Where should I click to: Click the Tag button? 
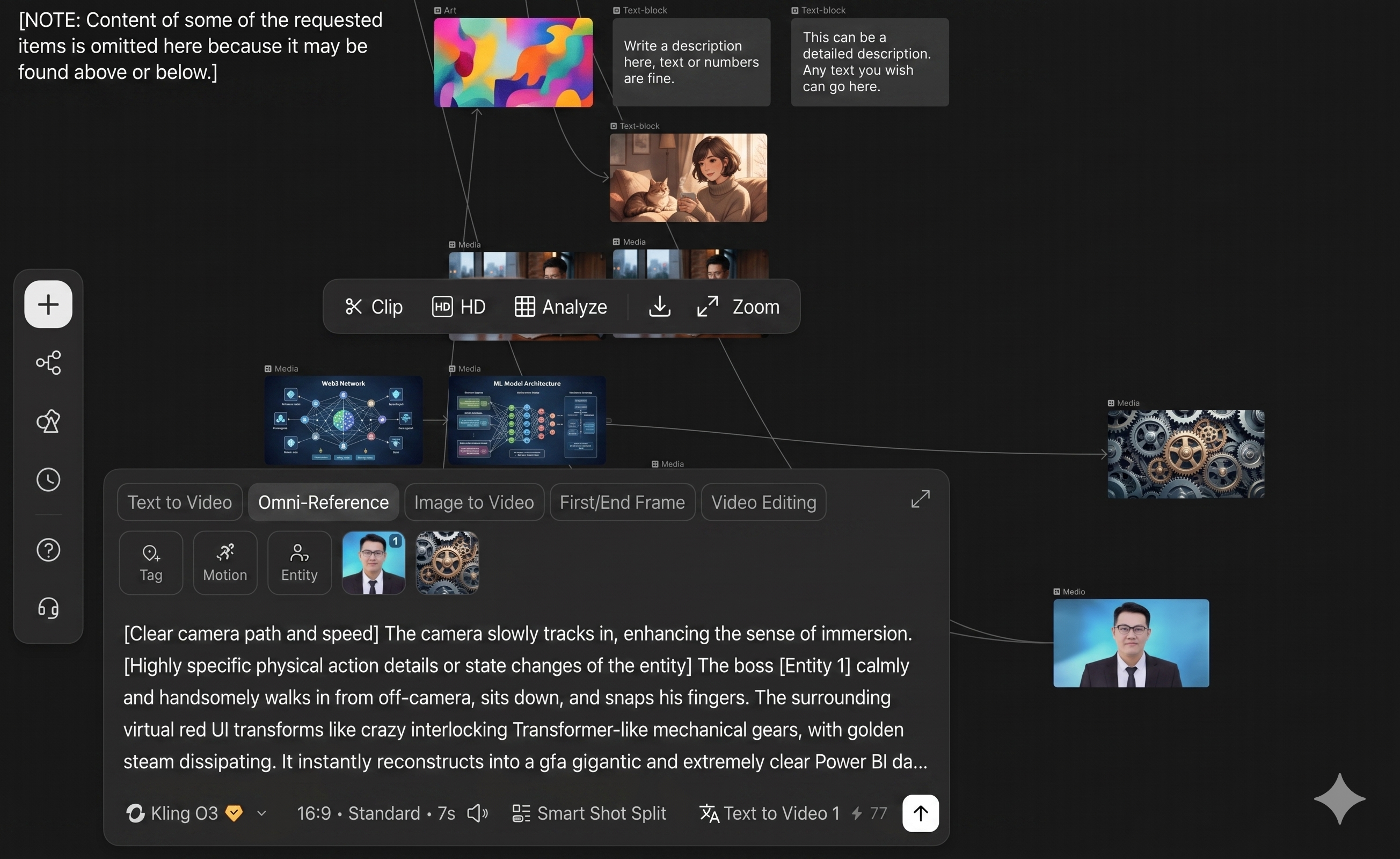(x=151, y=563)
